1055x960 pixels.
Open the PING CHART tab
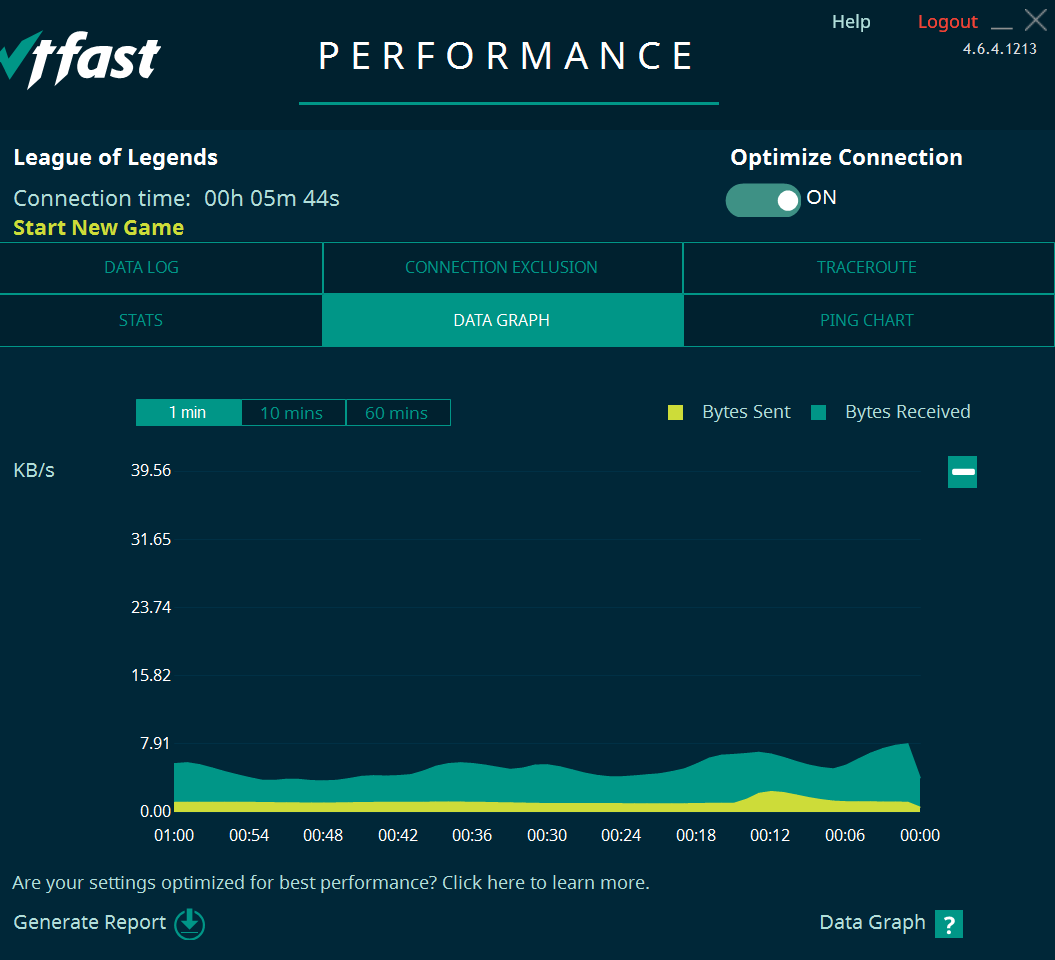(x=869, y=320)
